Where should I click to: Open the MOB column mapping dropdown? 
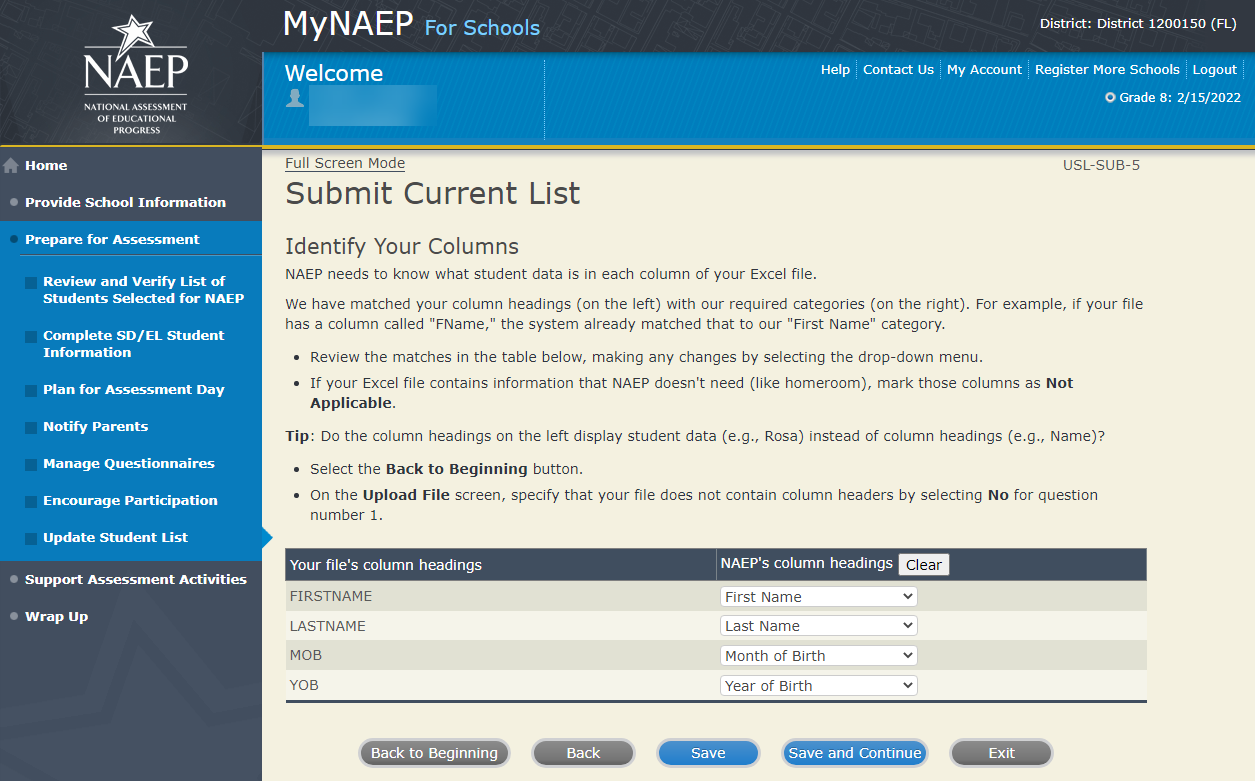(818, 656)
